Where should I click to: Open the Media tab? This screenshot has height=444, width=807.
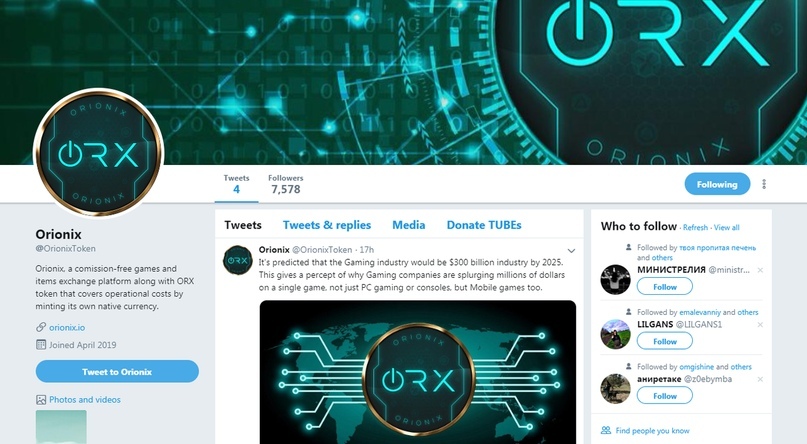[409, 225]
